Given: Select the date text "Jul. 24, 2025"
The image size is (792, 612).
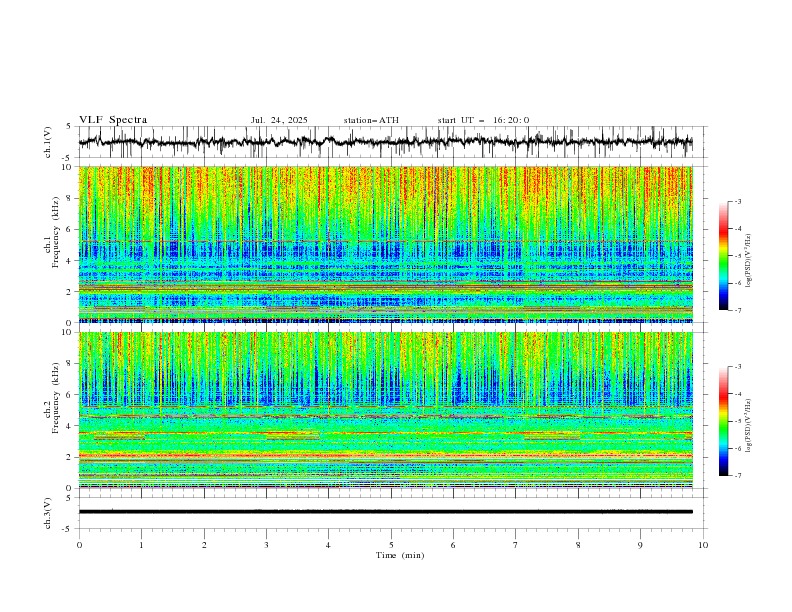Looking at the screenshot, I should pyautogui.click(x=279, y=120).
